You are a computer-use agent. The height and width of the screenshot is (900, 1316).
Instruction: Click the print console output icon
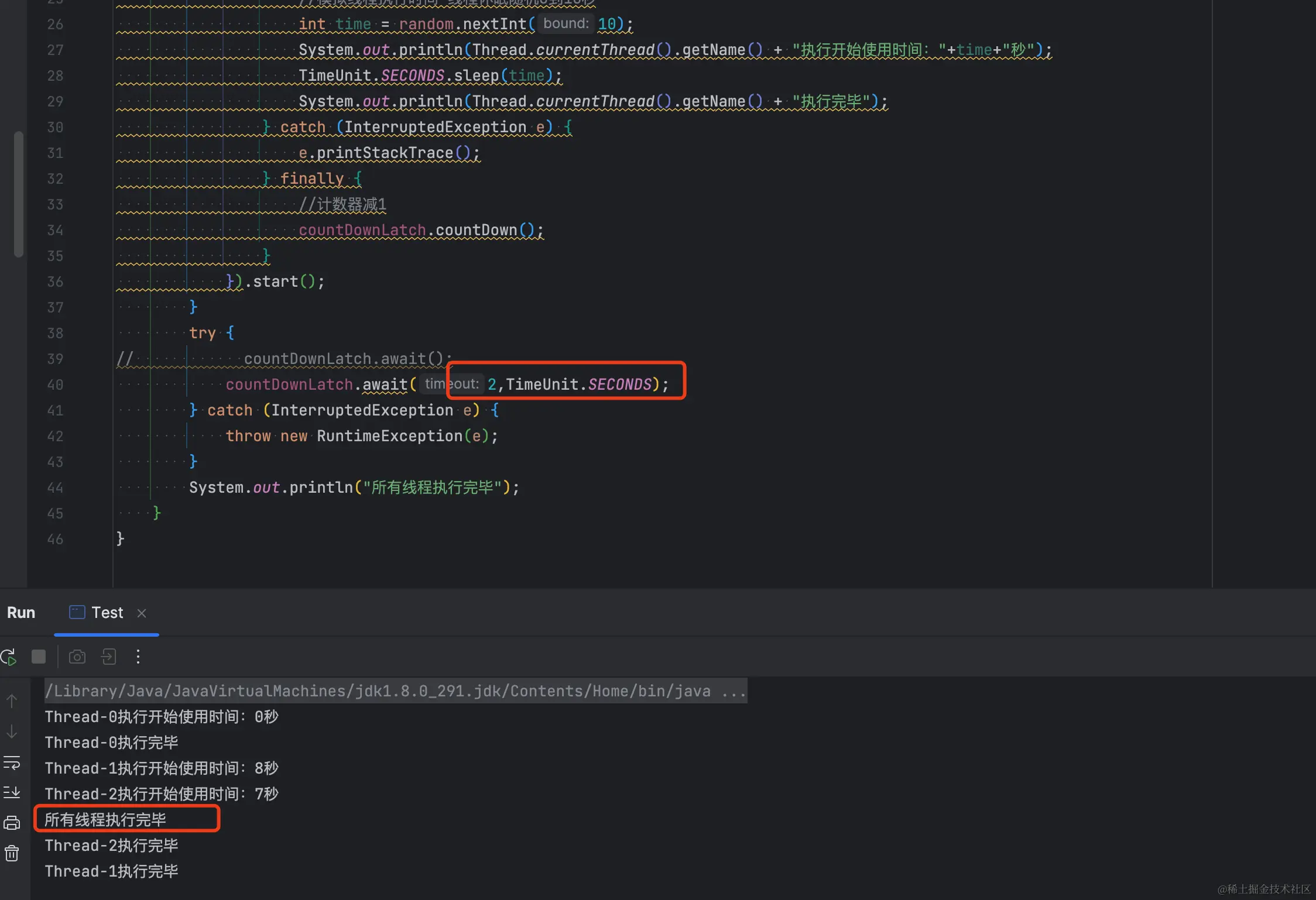[12, 823]
